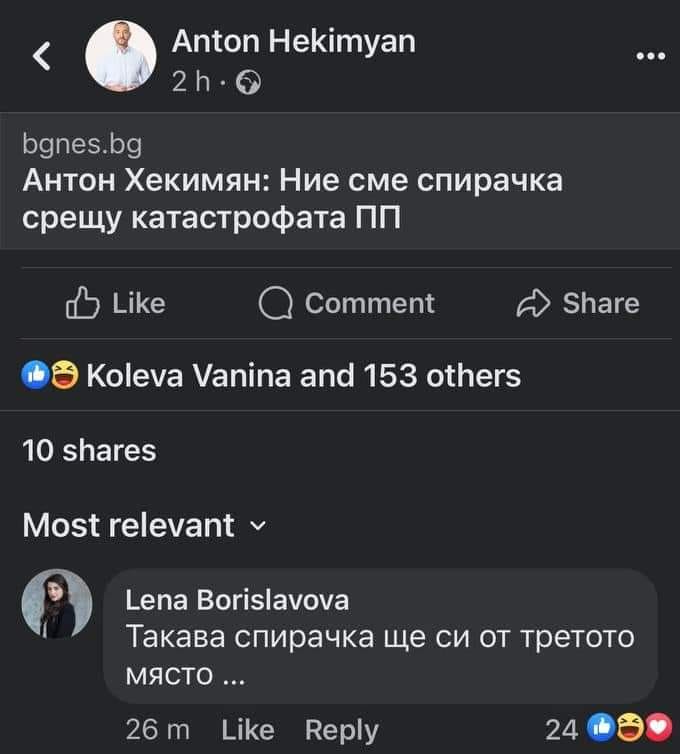Open the three-dot post options menu

(650, 56)
